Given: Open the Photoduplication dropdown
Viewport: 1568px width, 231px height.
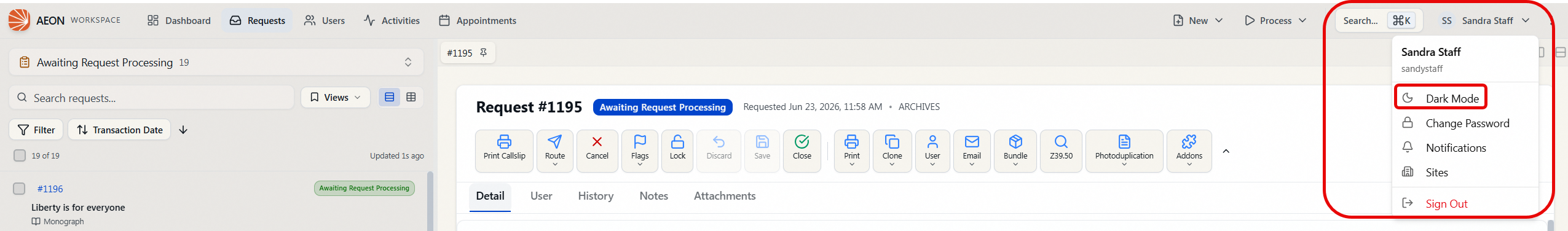Looking at the screenshot, I should (x=1124, y=151).
